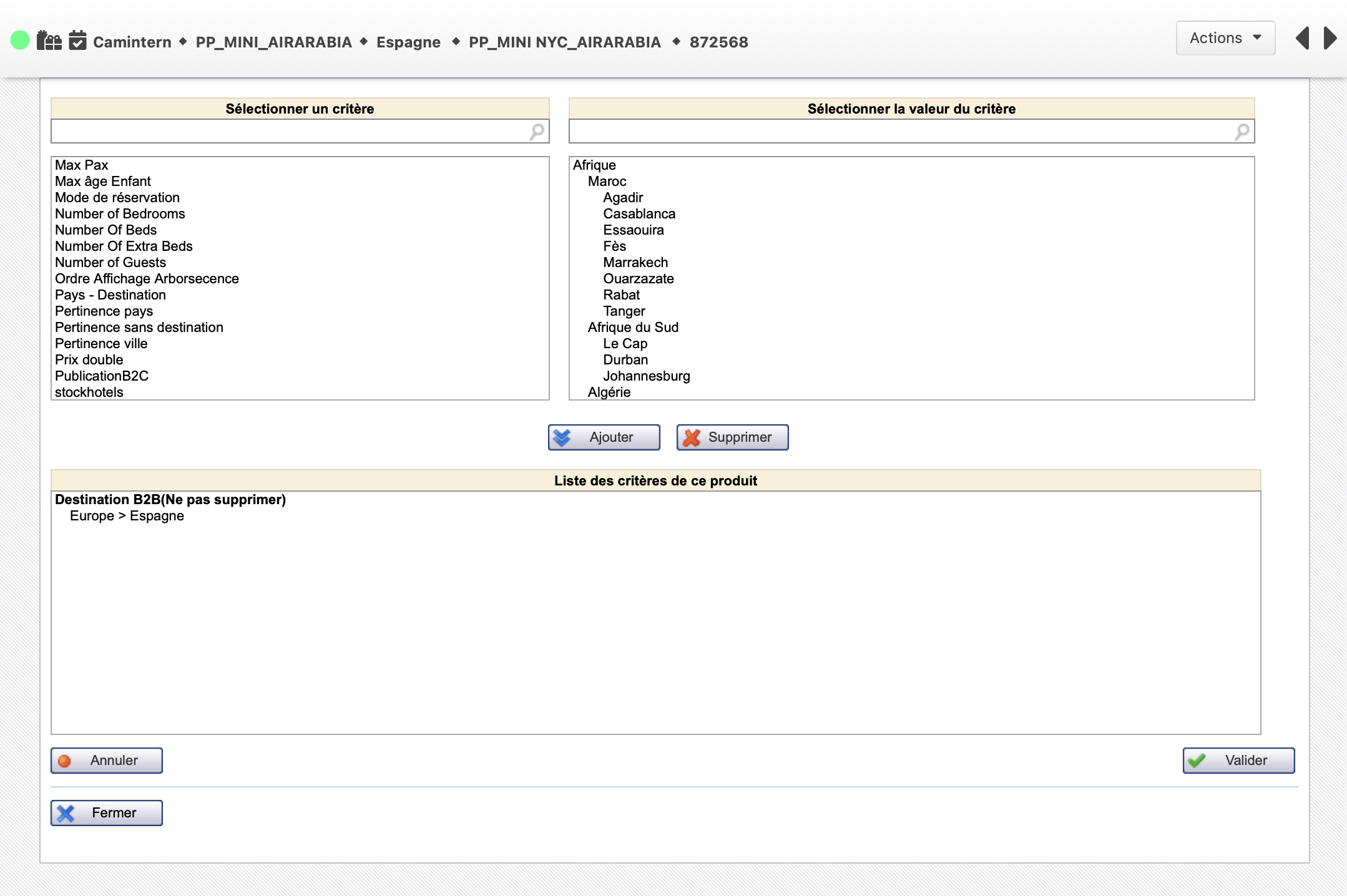1347x896 pixels.
Task: Select Afrique du Sud country node
Action: point(633,328)
